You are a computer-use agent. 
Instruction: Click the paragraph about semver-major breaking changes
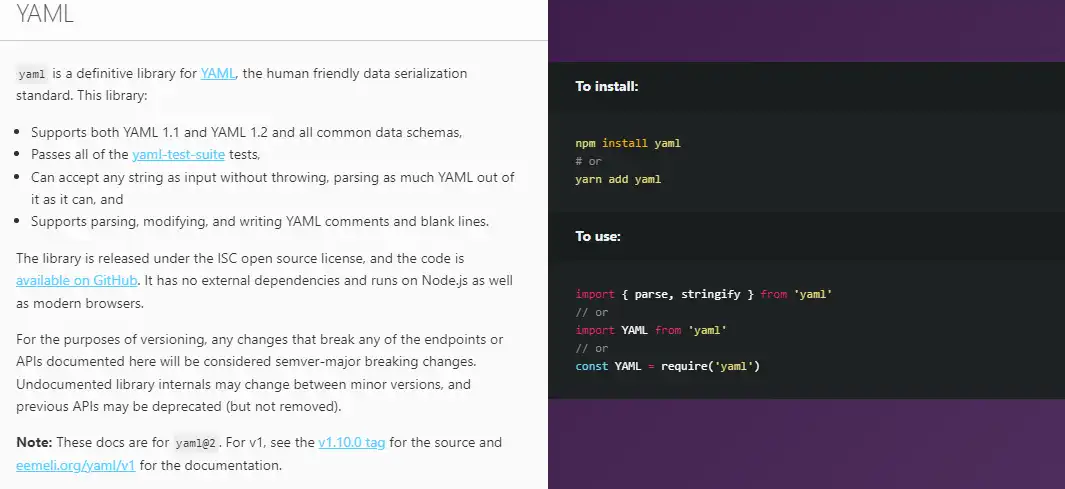261,373
